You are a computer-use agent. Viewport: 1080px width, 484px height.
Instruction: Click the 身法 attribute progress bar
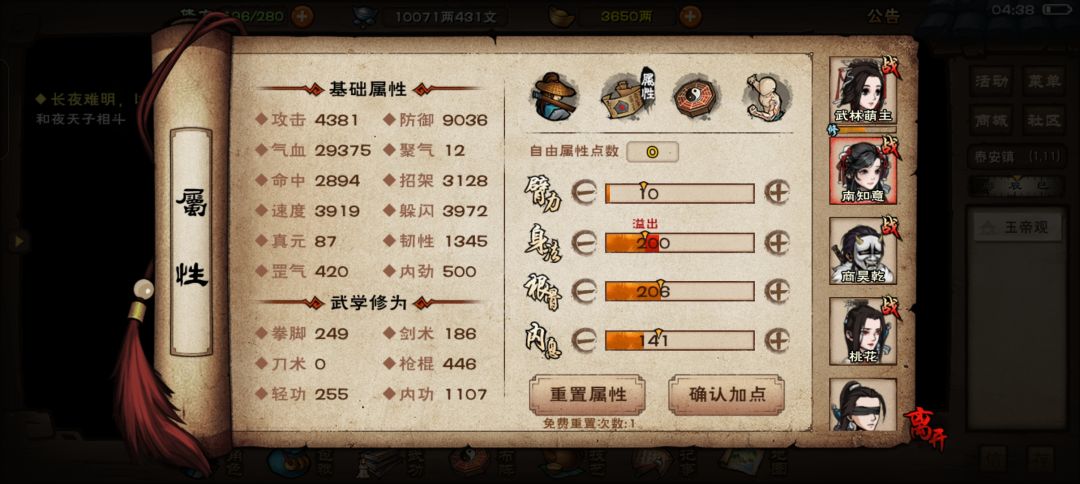[x=680, y=243]
